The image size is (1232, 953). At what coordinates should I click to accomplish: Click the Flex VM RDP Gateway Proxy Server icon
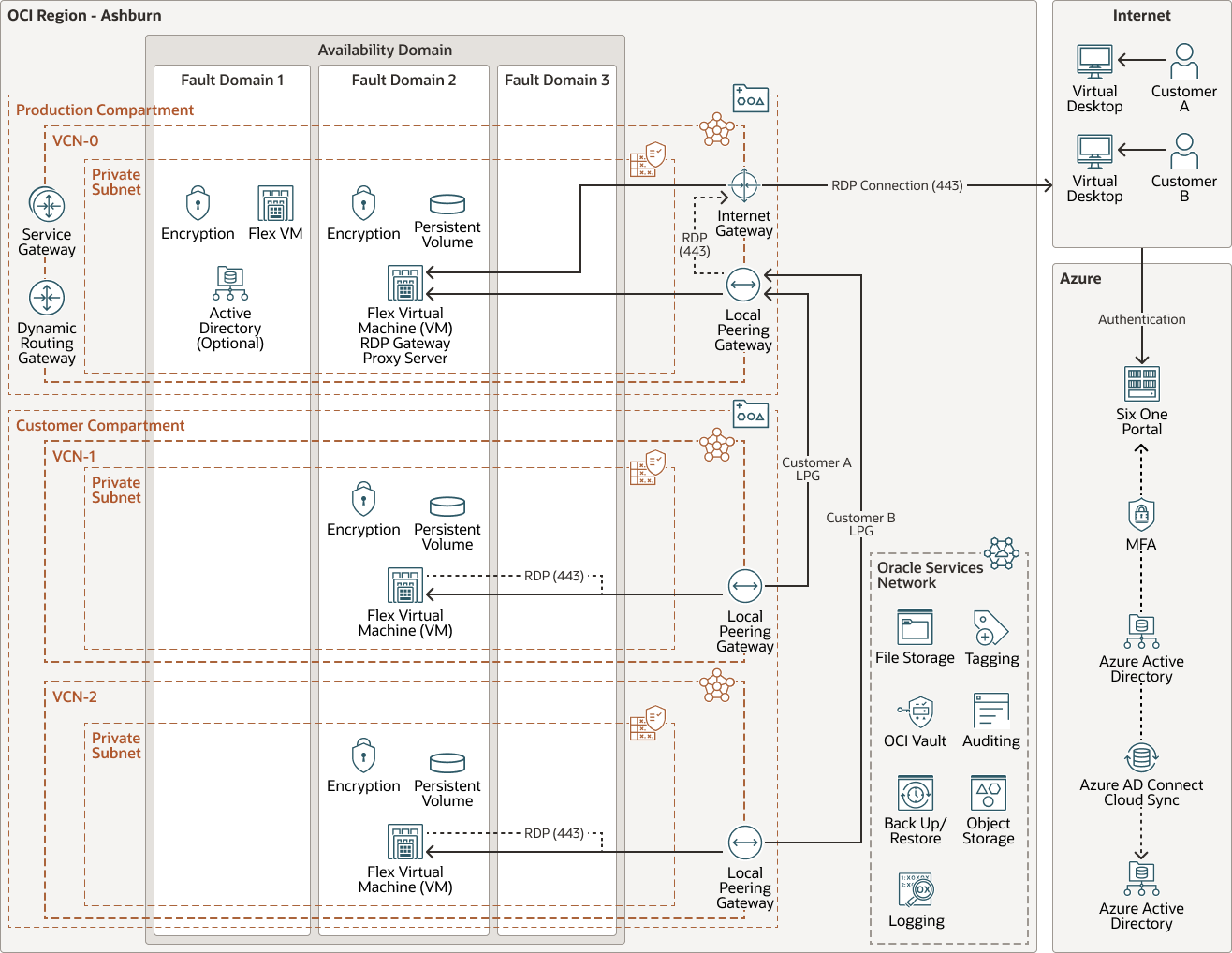click(x=403, y=281)
